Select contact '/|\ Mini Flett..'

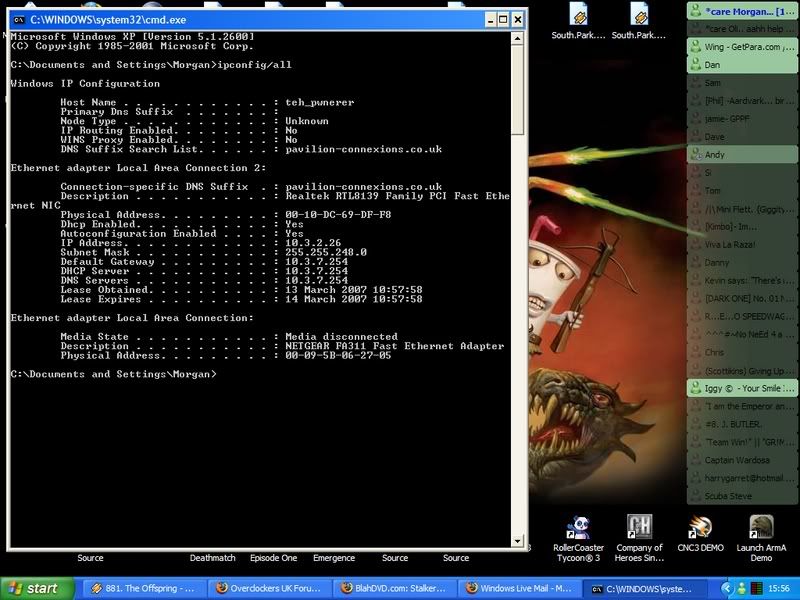pyautogui.click(x=742, y=209)
